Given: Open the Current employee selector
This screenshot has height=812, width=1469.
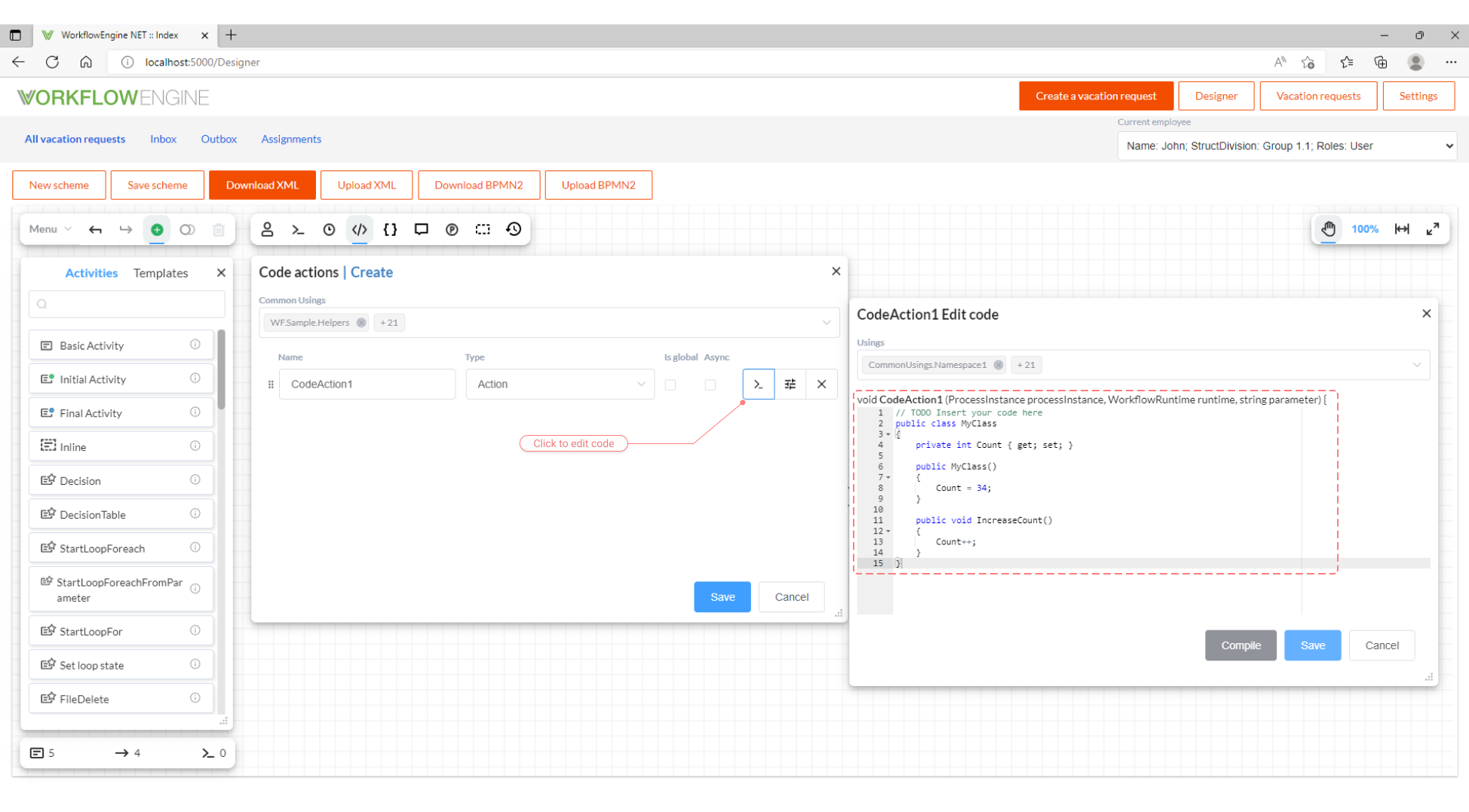Looking at the screenshot, I should pyautogui.click(x=1287, y=146).
